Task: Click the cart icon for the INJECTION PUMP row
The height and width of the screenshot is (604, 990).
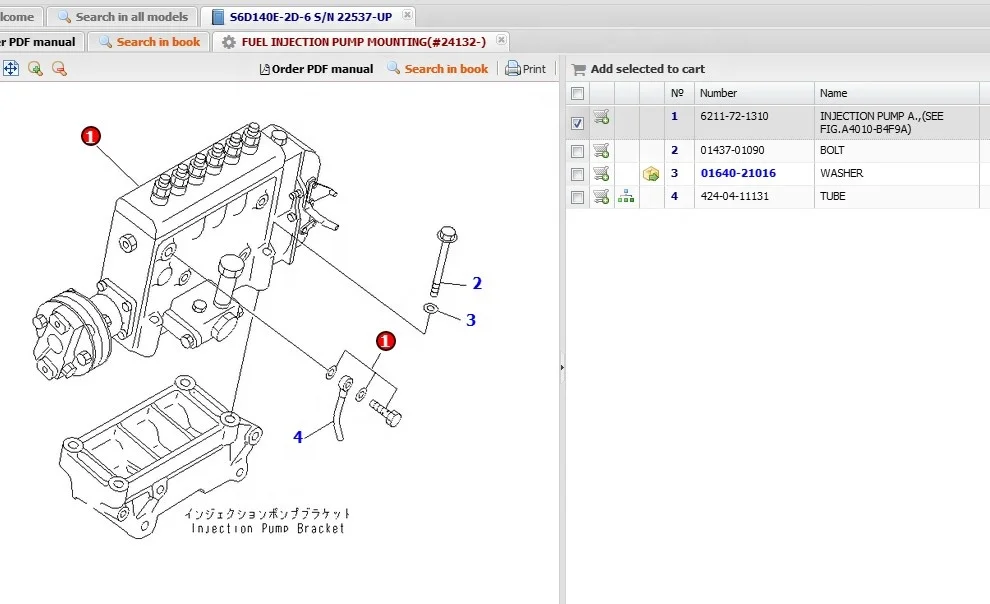Action: [601, 118]
